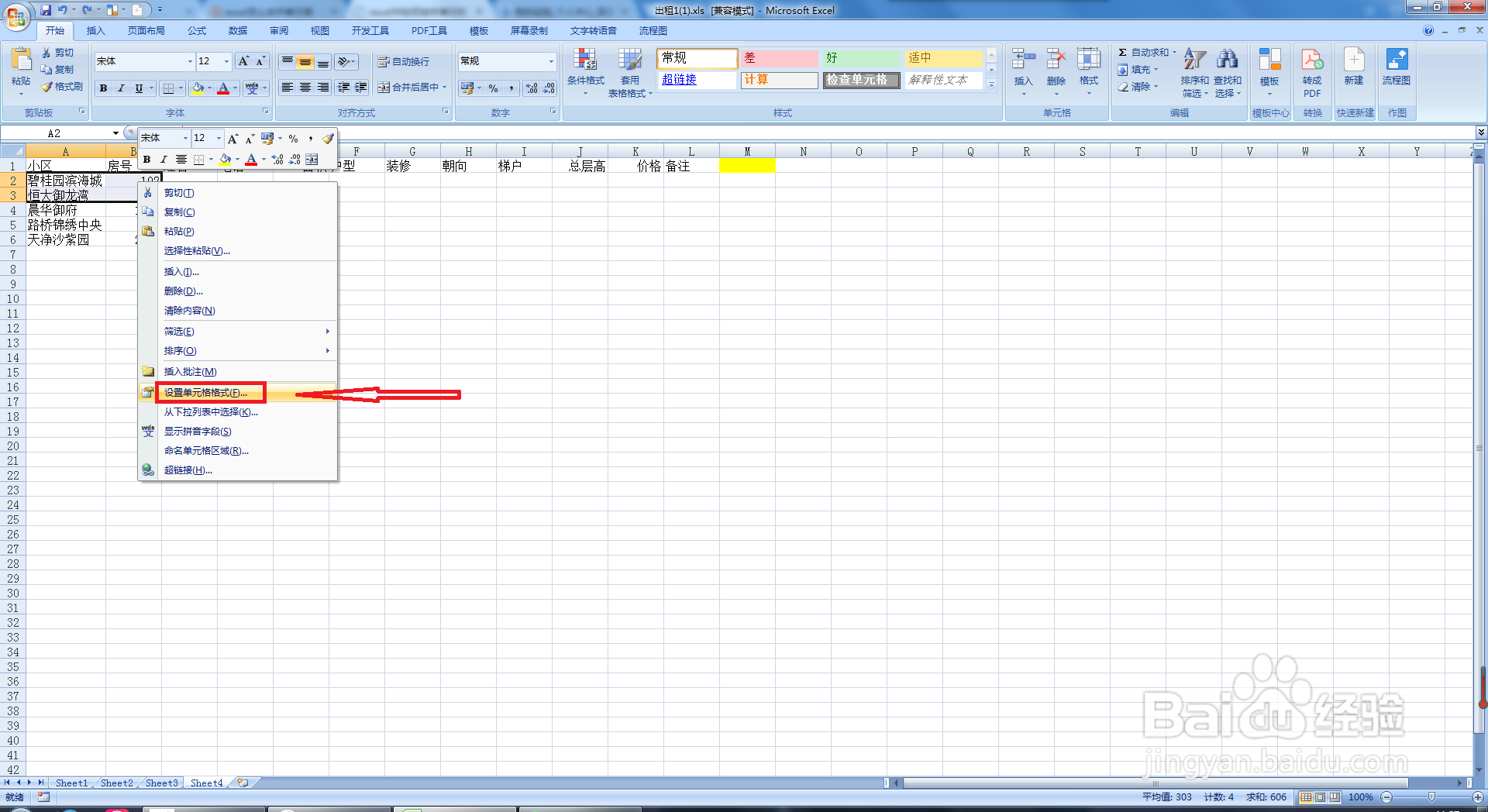Open the Formulas (公式) ribbon tab
Viewport: 1488px width, 812px height.
tap(197, 31)
